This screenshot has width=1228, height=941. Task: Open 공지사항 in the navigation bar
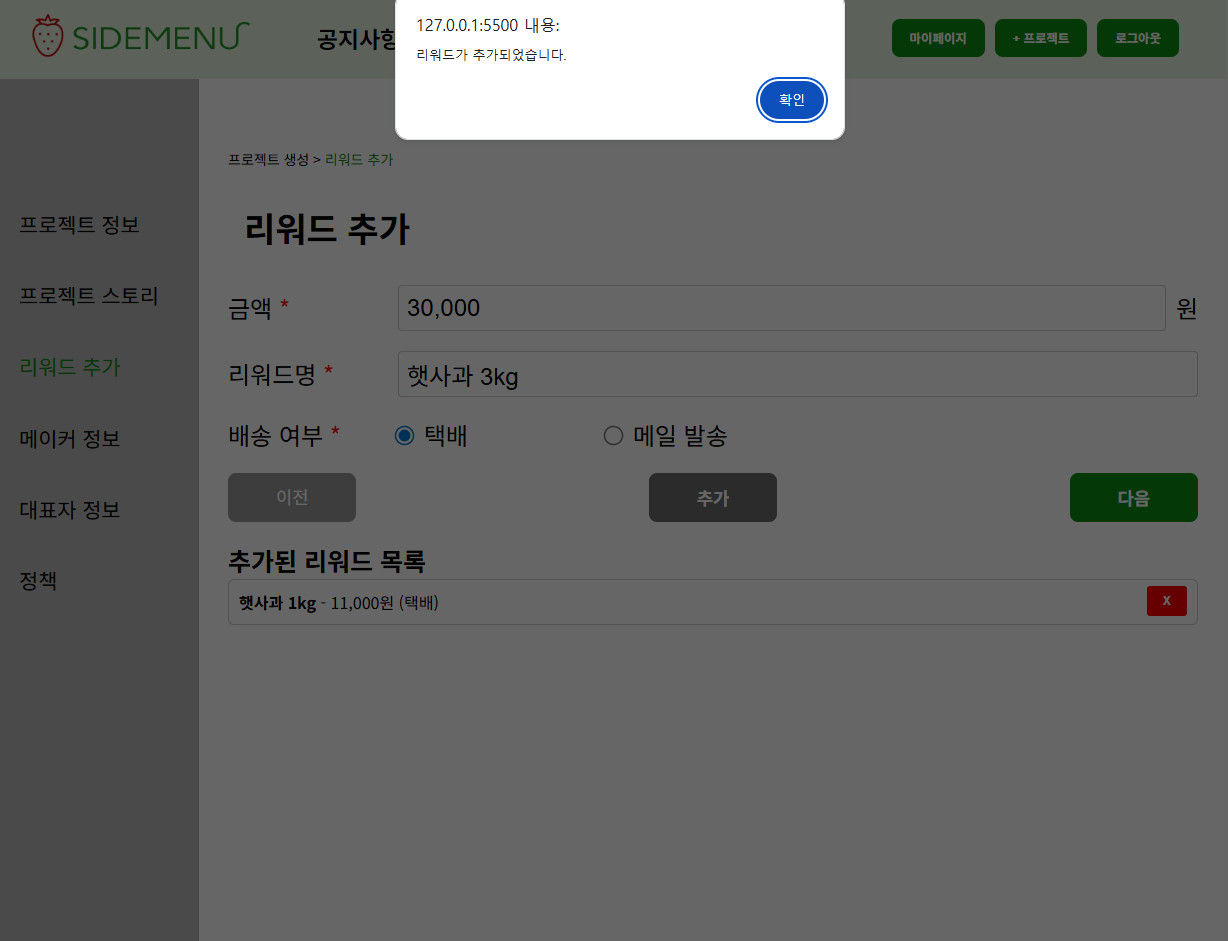[357, 37]
